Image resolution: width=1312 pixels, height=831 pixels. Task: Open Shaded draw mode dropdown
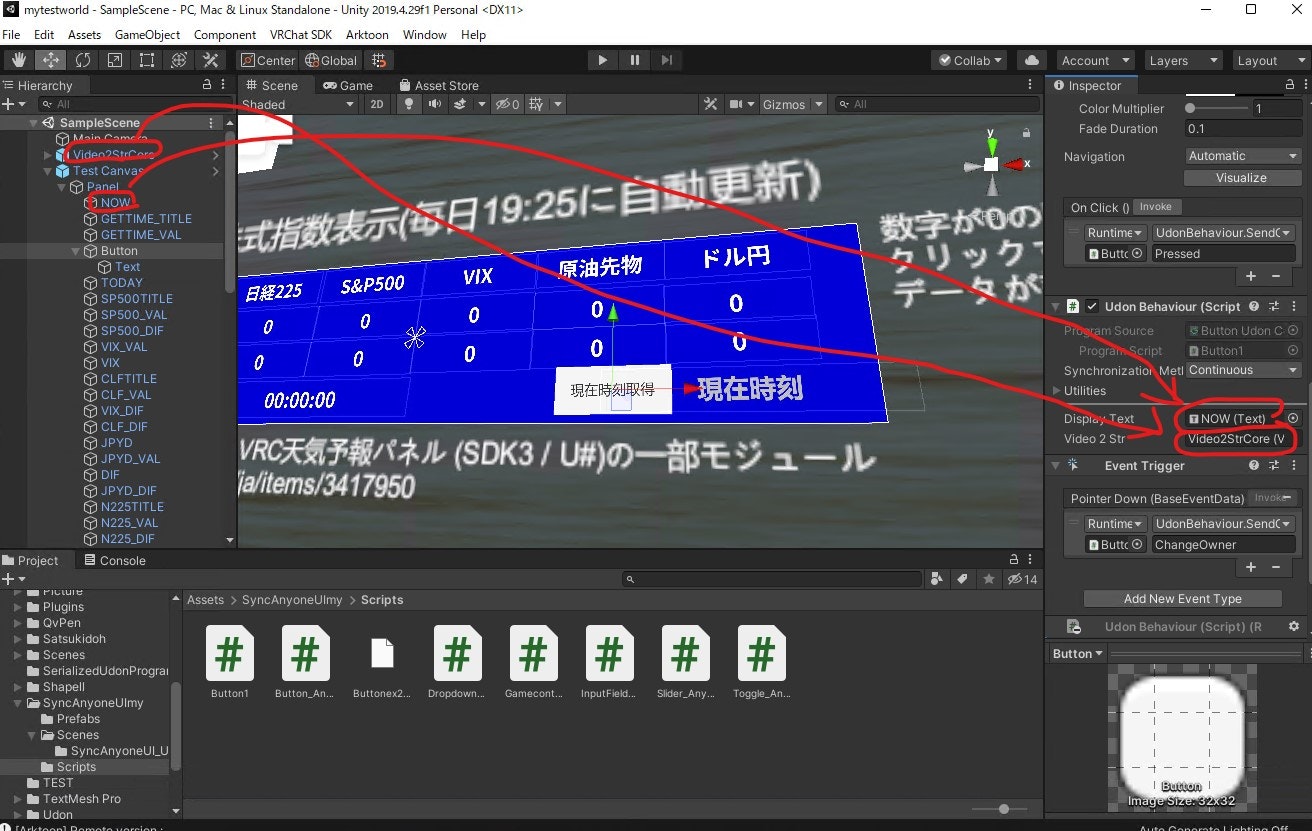pyautogui.click(x=298, y=104)
